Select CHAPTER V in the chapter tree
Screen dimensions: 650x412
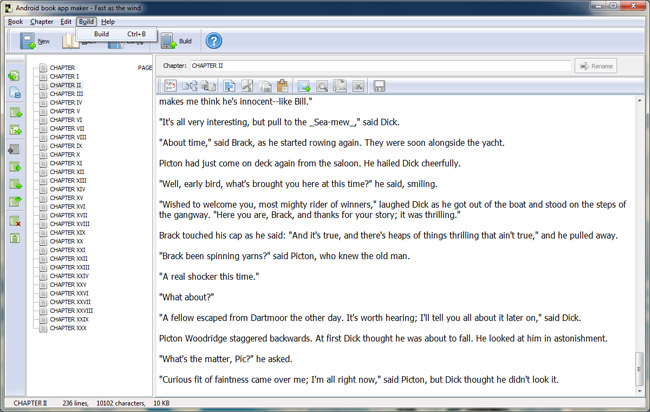pos(65,111)
